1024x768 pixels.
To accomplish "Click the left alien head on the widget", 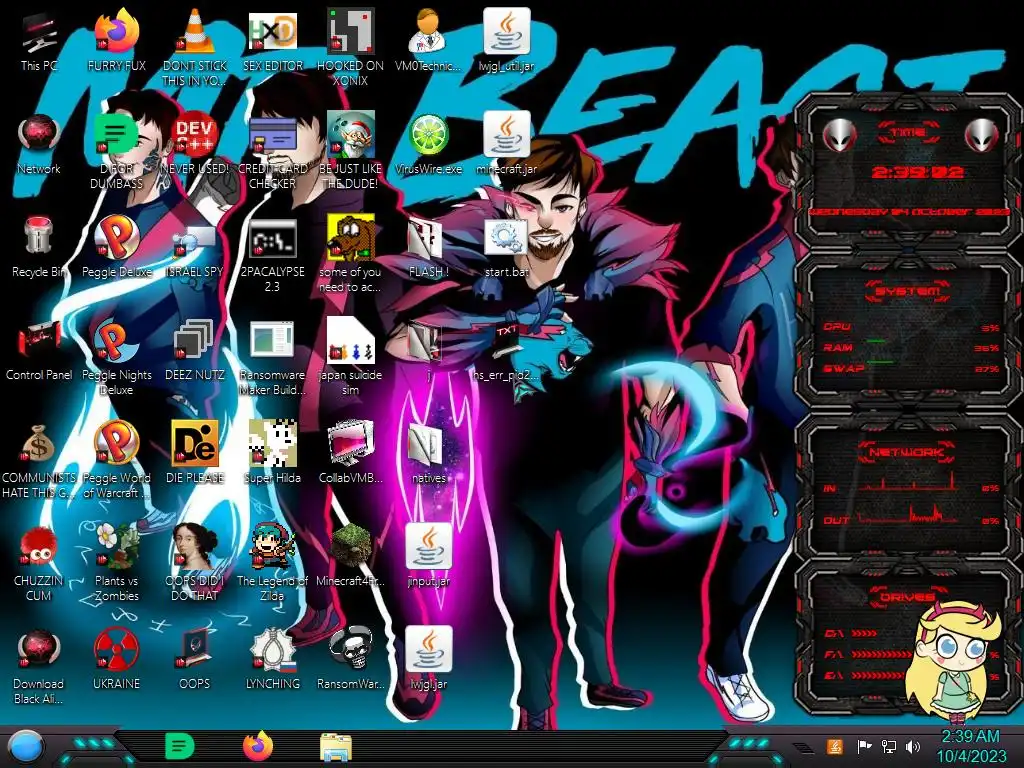I will pos(839,135).
